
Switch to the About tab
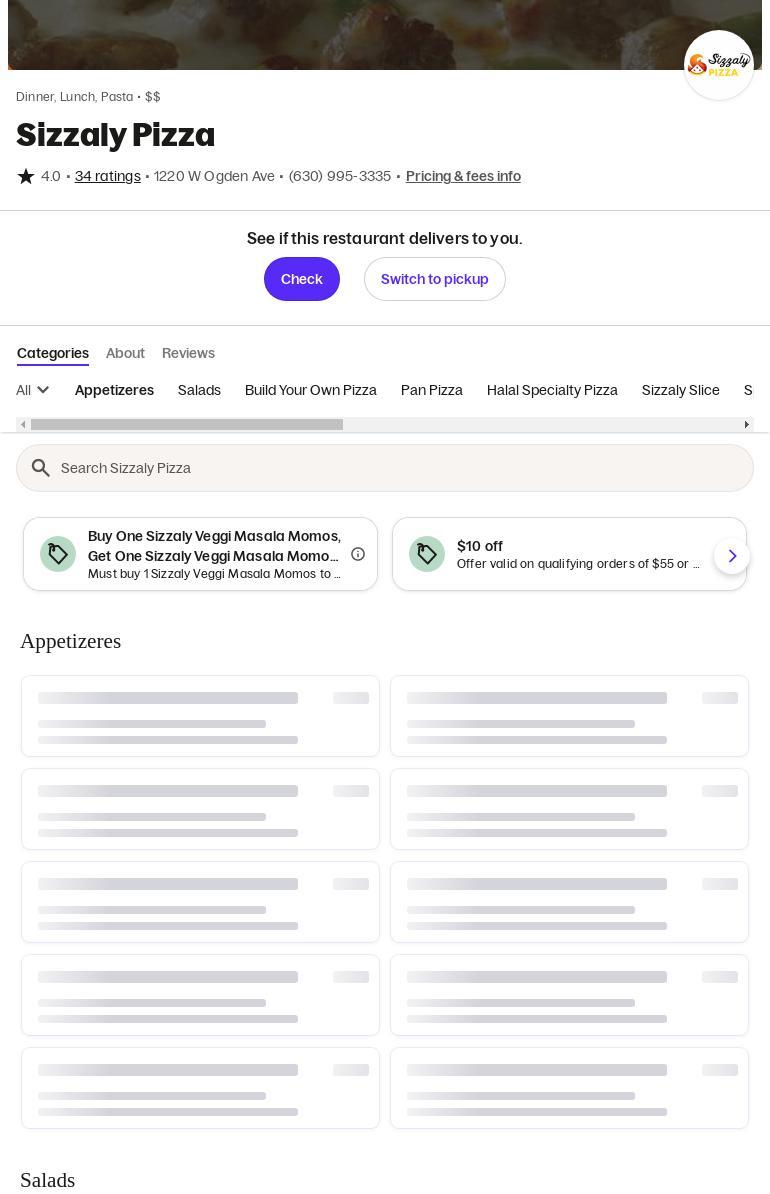point(125,353)
